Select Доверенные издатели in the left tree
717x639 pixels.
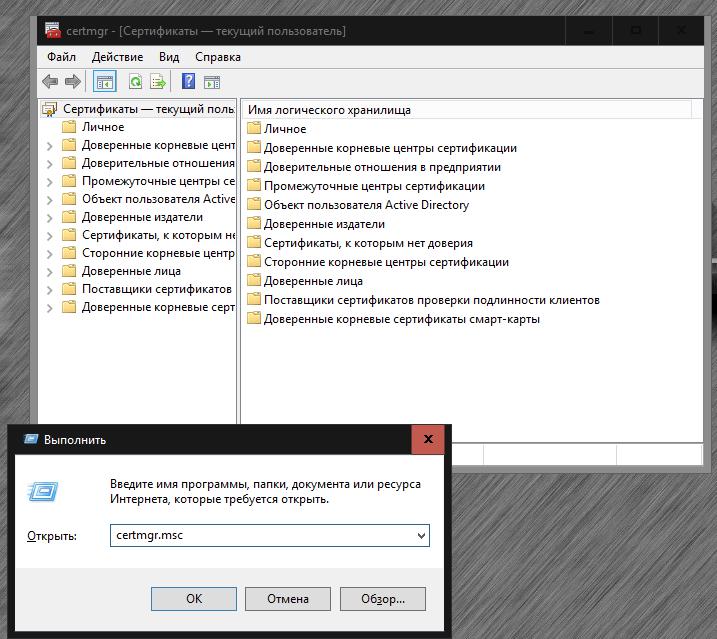click(x=142, y=217)
